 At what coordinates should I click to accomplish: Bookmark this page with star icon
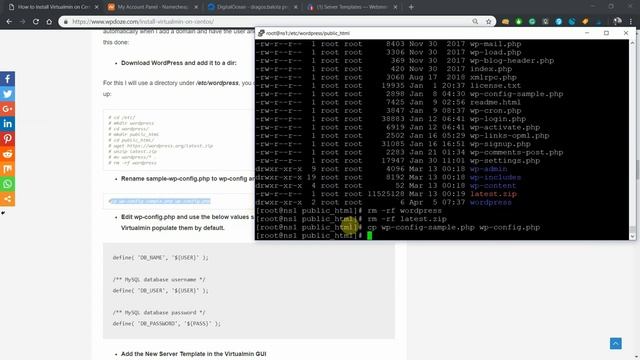click(x=489, y=22)
